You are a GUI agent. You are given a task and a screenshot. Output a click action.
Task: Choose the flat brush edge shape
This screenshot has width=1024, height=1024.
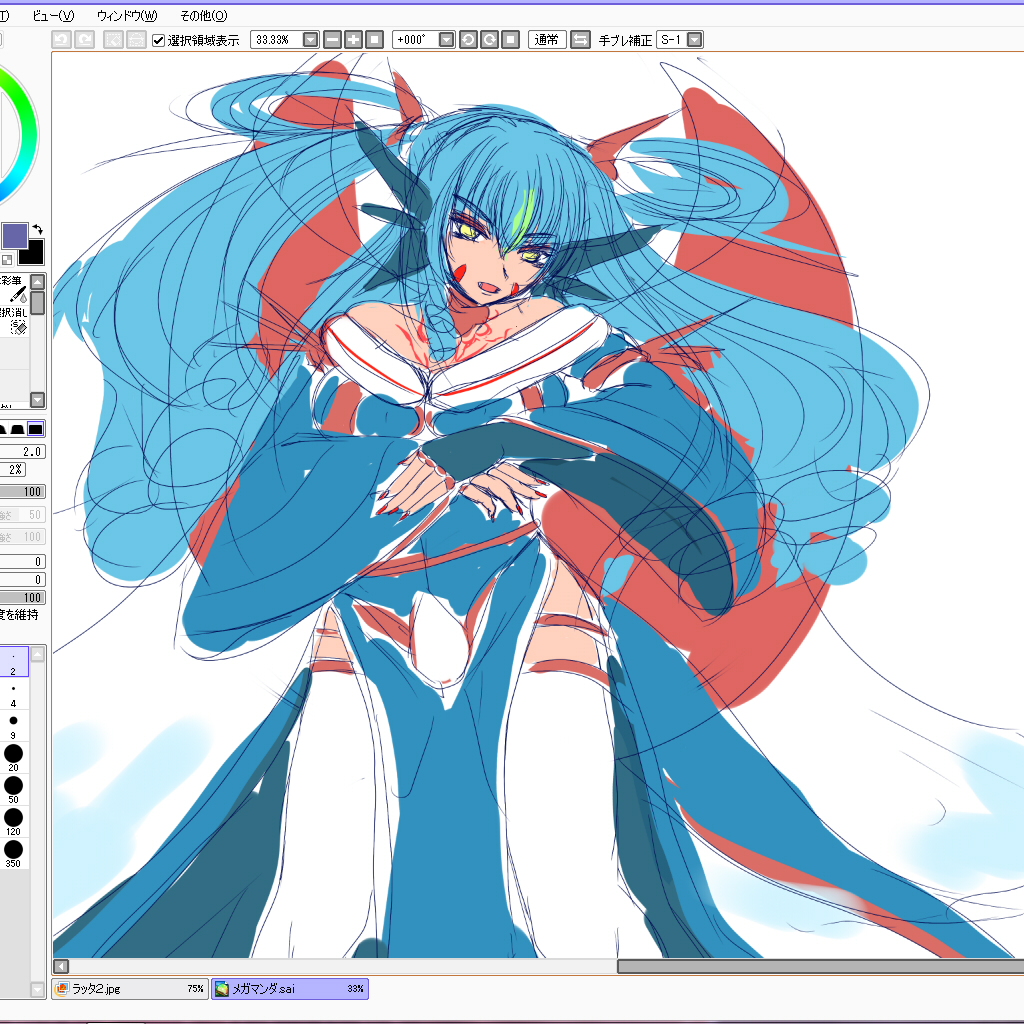click(36, 428)
